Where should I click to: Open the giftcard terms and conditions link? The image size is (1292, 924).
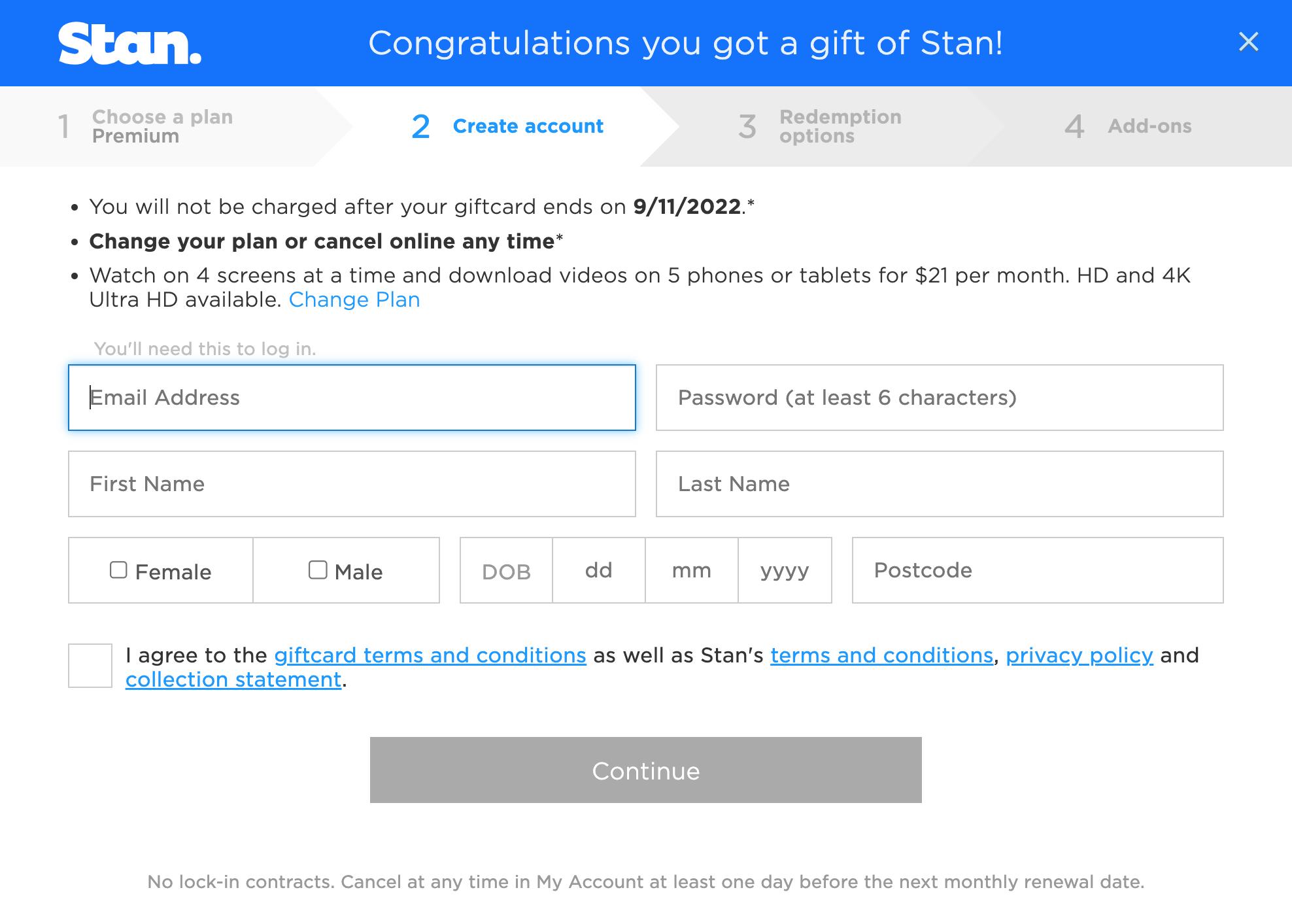point(430,655)
